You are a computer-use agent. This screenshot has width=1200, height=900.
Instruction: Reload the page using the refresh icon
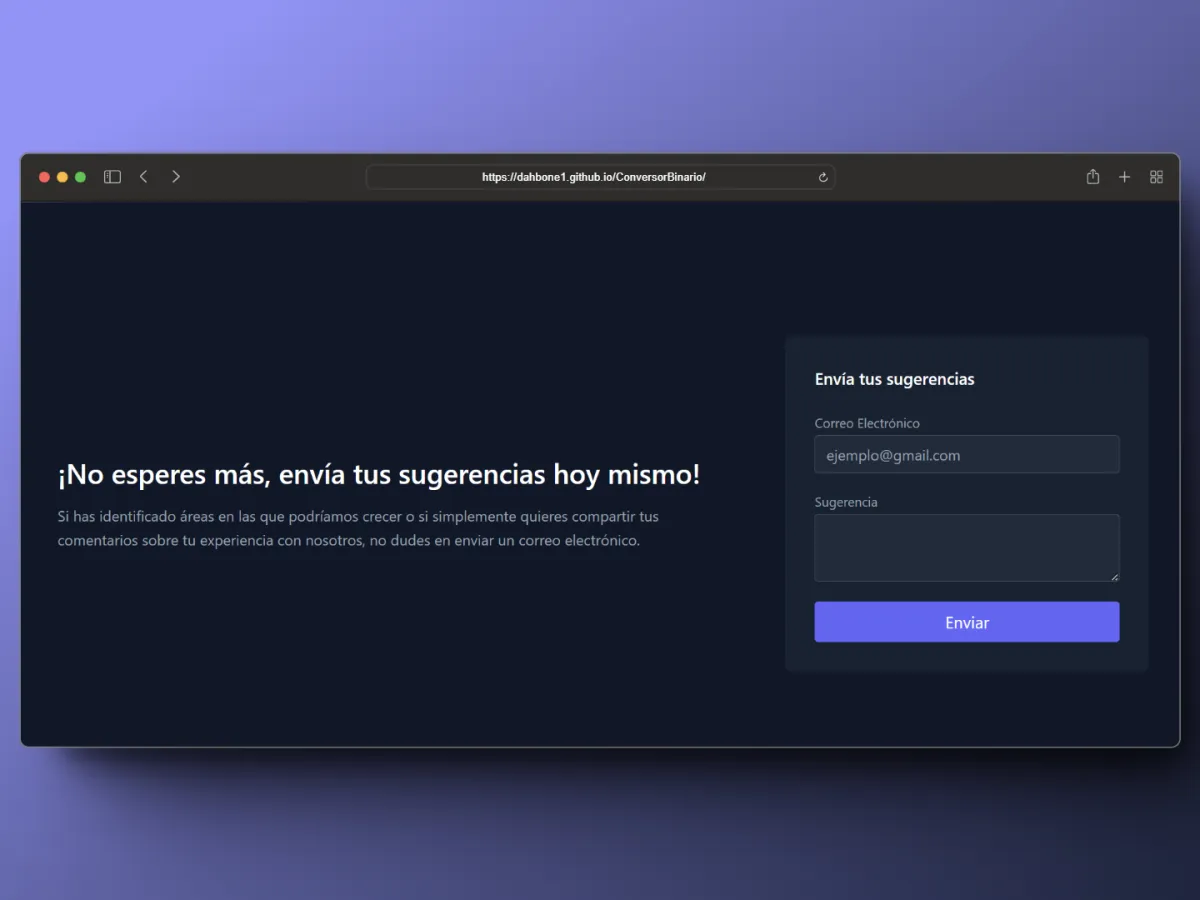click(x=823, y=178)
